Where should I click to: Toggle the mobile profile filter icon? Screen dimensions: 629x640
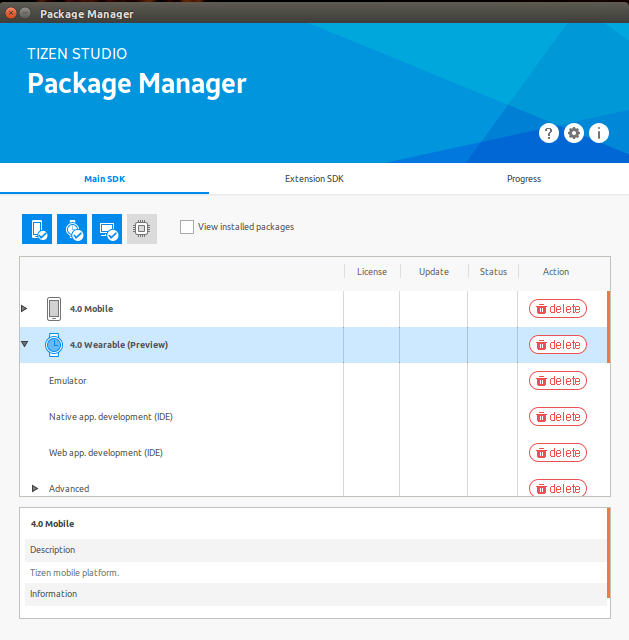pos(37,229)
